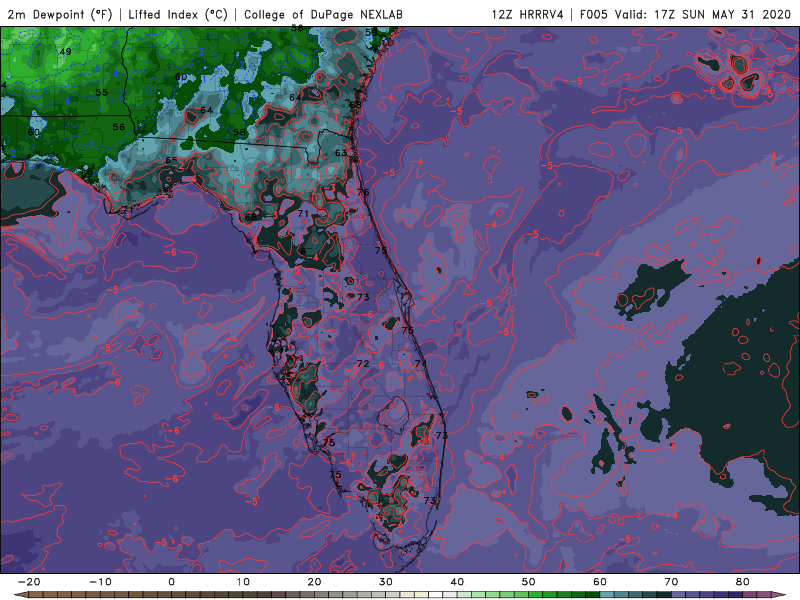Viewport: 800px width, 600px height.
Task: Click the "70" color scale label
Action: click(x=671, y=582)
